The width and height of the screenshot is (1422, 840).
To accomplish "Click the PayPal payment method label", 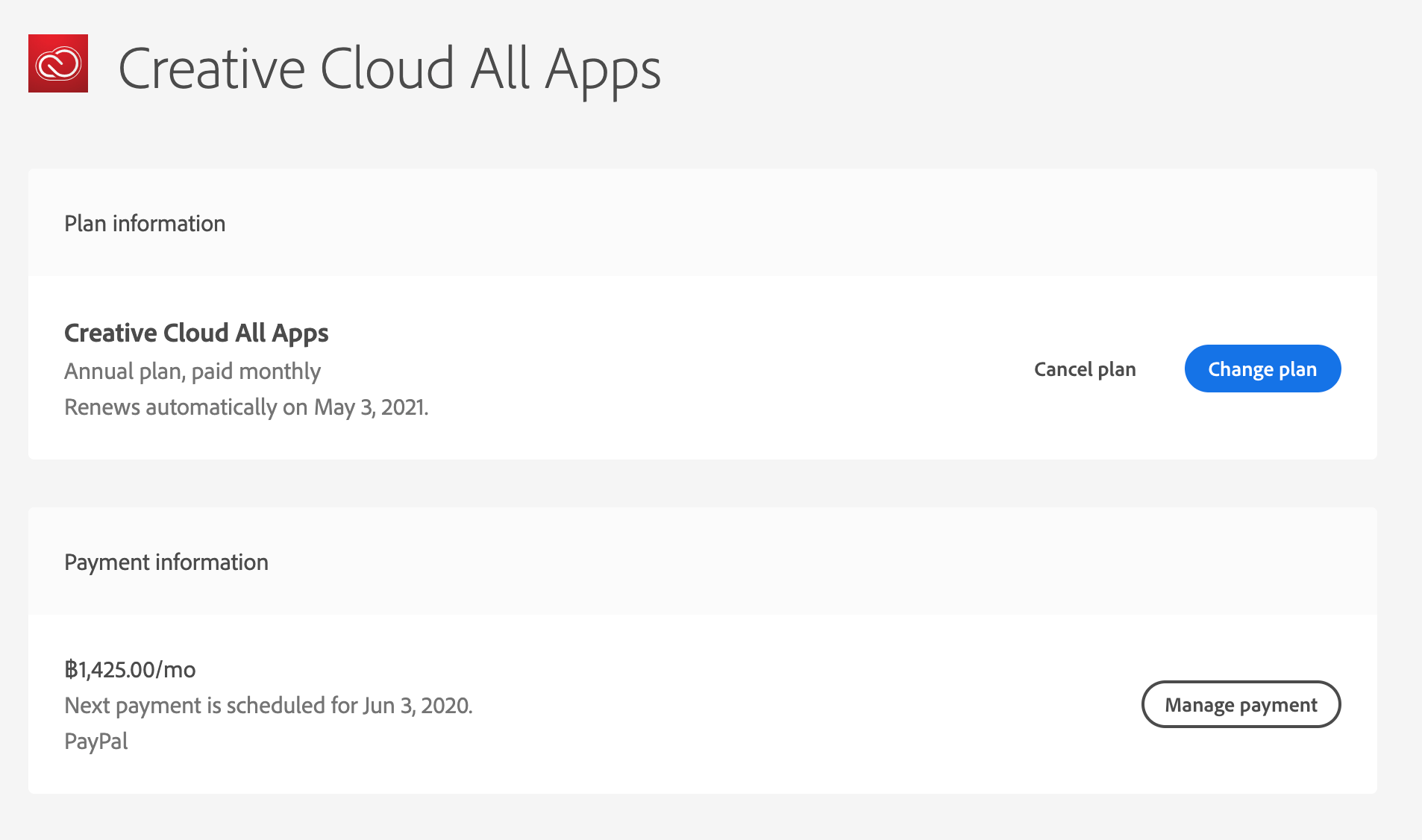I will 96,741.
